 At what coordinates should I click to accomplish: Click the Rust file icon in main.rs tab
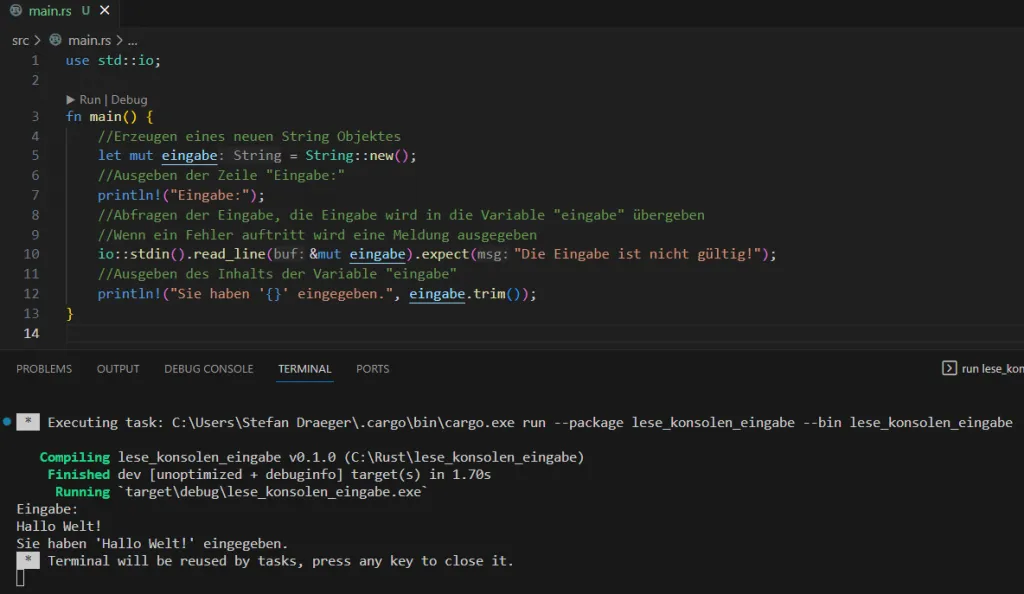tap(15, 11)
